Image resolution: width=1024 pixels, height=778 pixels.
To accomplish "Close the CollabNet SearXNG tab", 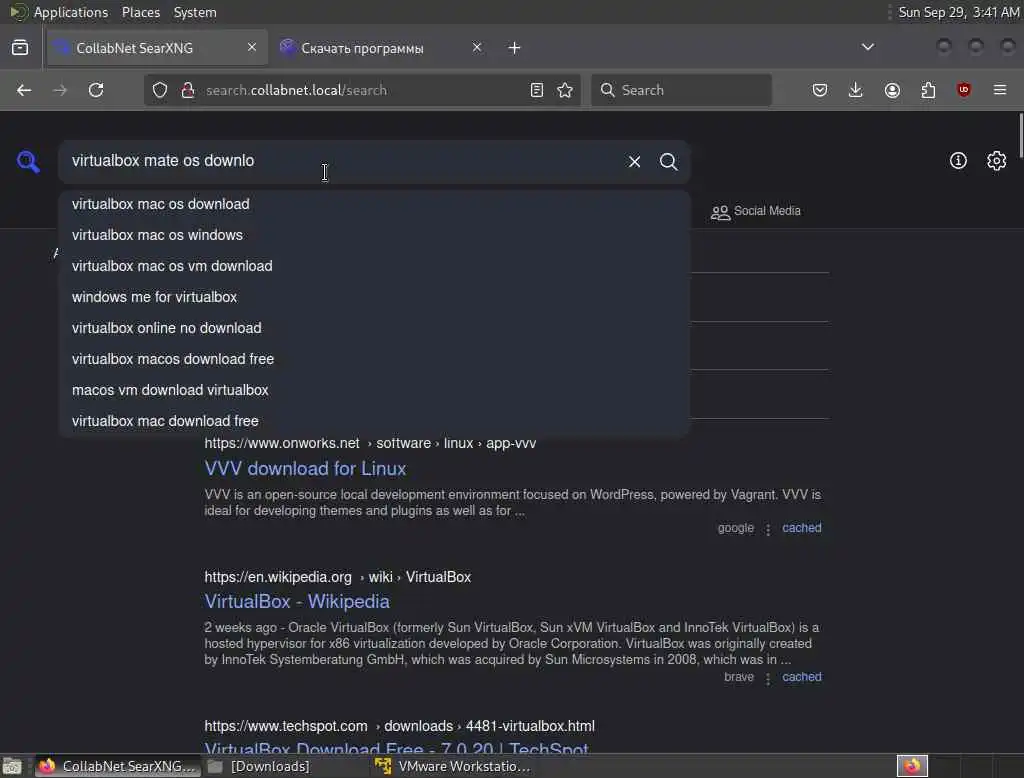I will tap(252, 47).
